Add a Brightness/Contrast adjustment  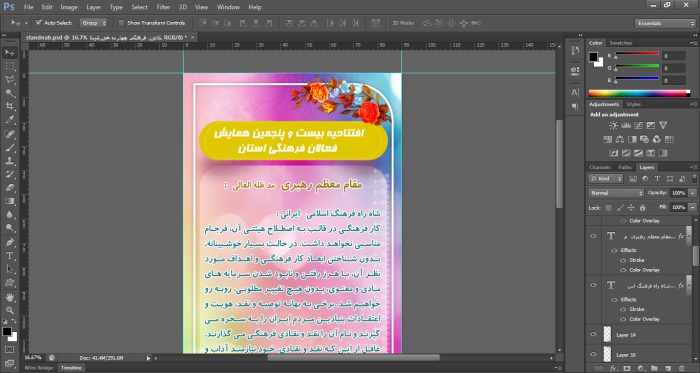coord(613,125)
